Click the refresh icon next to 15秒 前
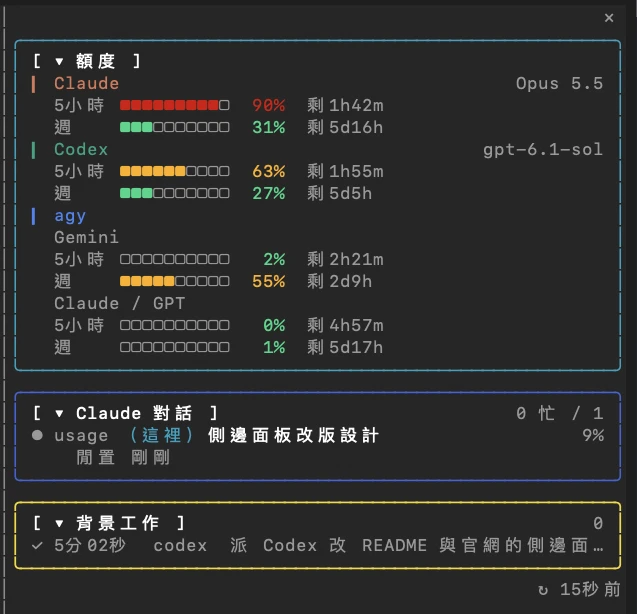Viewport: 637px width, 614px height. click(543, 590)
